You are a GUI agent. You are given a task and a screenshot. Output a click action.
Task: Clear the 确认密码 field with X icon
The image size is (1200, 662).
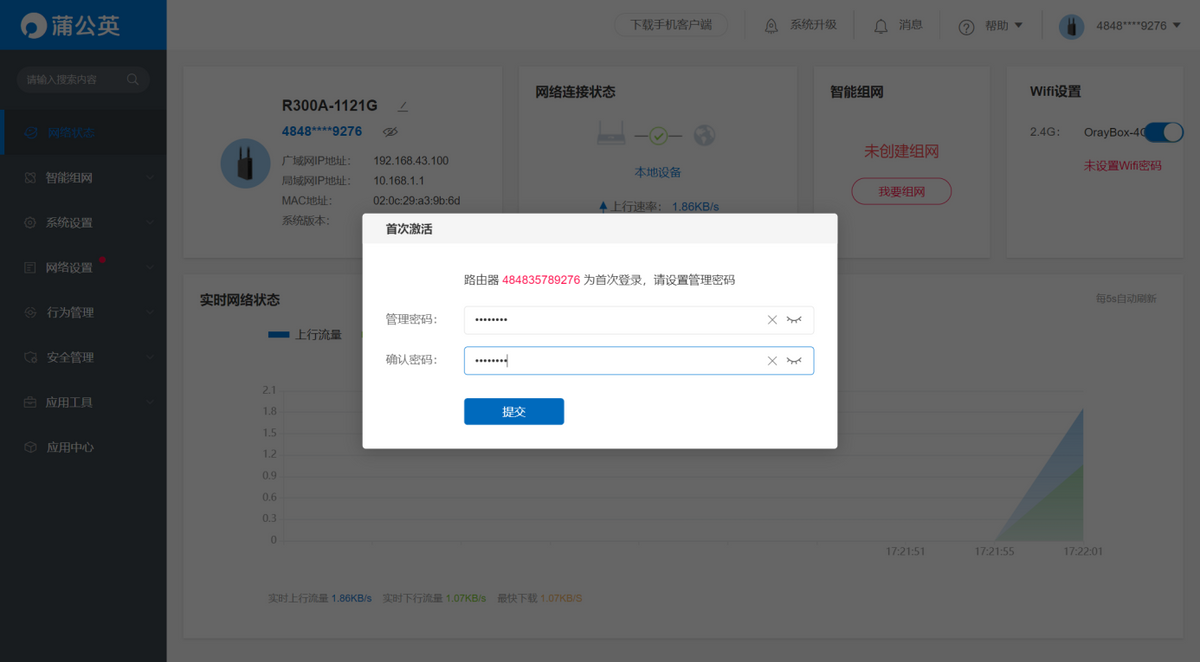coord(772,360)
